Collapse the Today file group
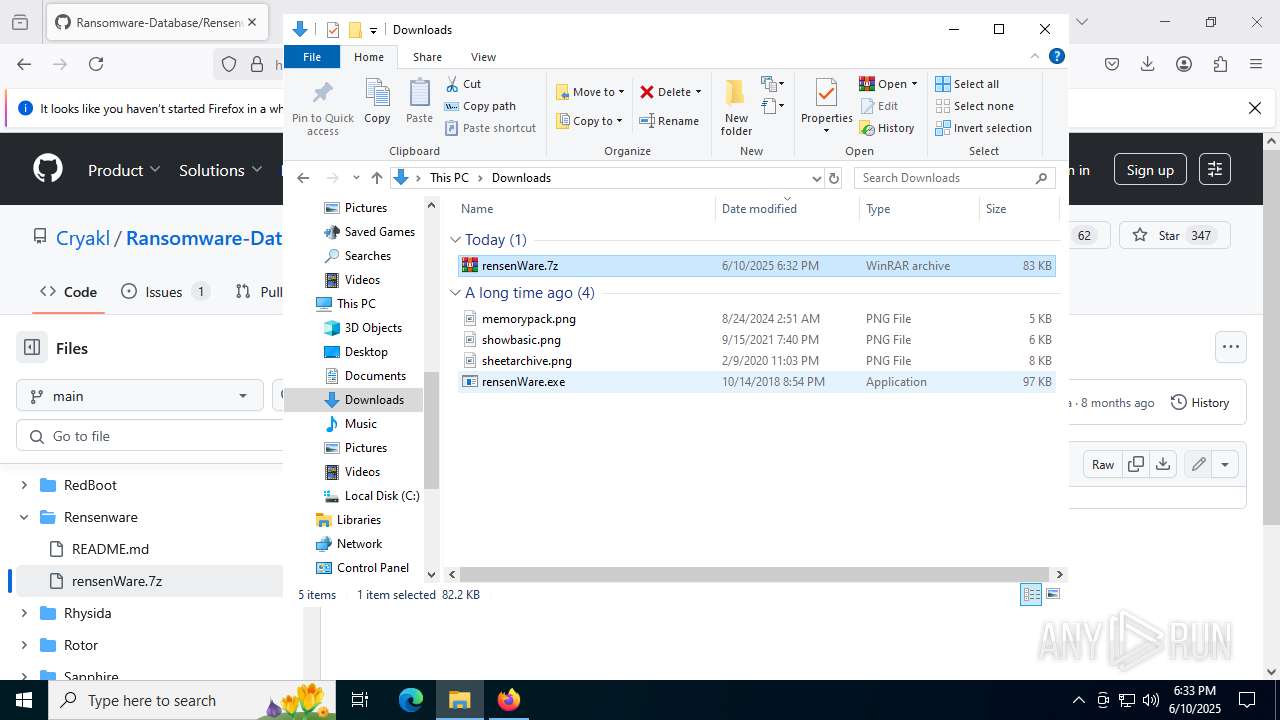 click(x=456, y=240)
